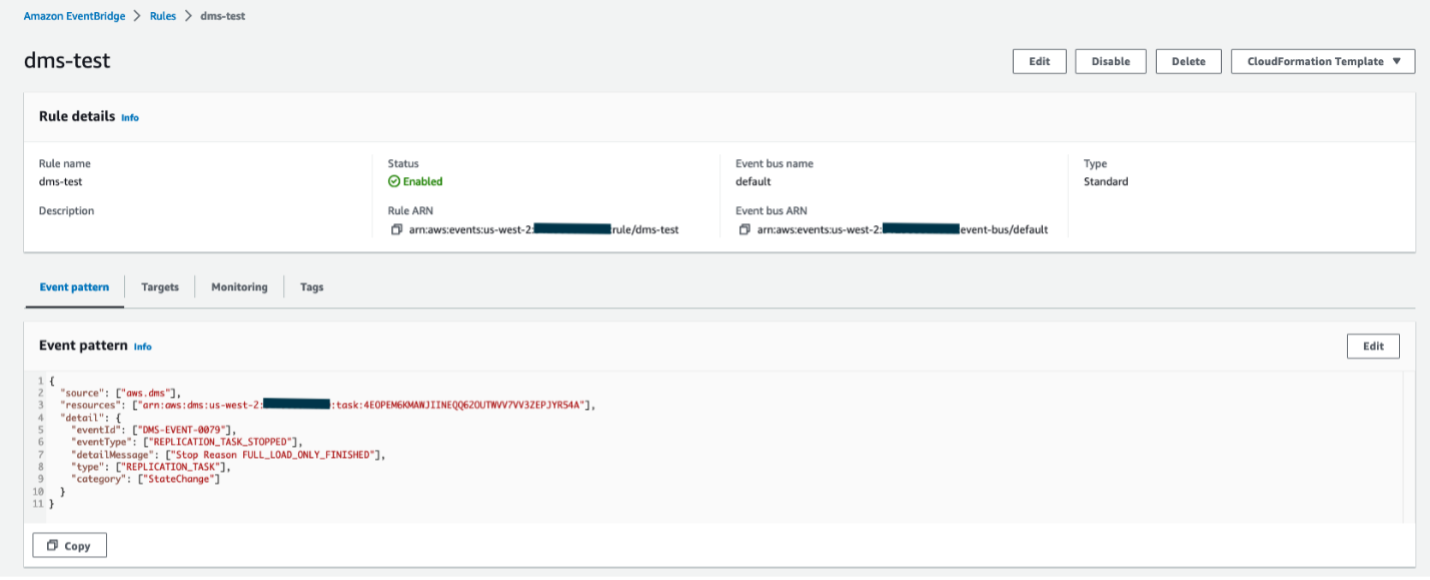Click the Rule name value dms-test
The image size is (1430, 580).
pyautogui.click(x=61, y=182)
